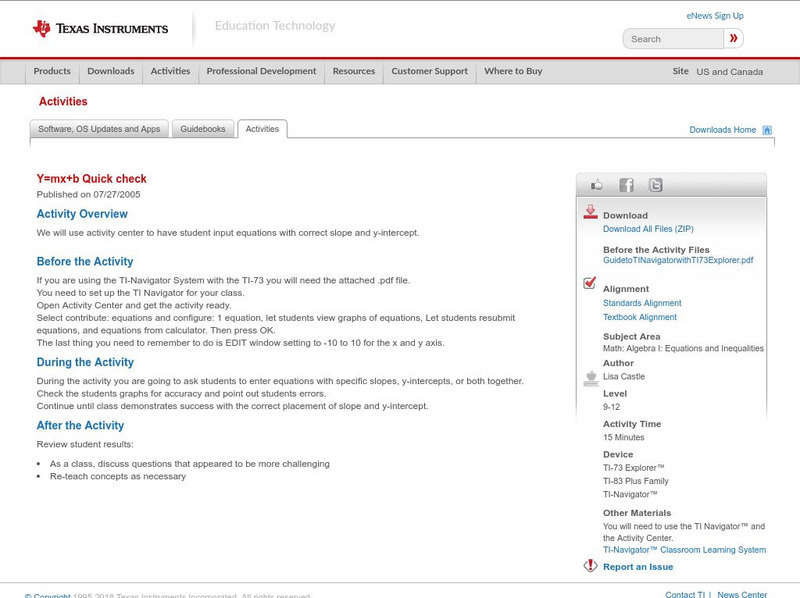Click the Y=mx+b Quick check title
The height and width of the screenshot is (598, 800).
pyautogui.click(x=91, y=179)
